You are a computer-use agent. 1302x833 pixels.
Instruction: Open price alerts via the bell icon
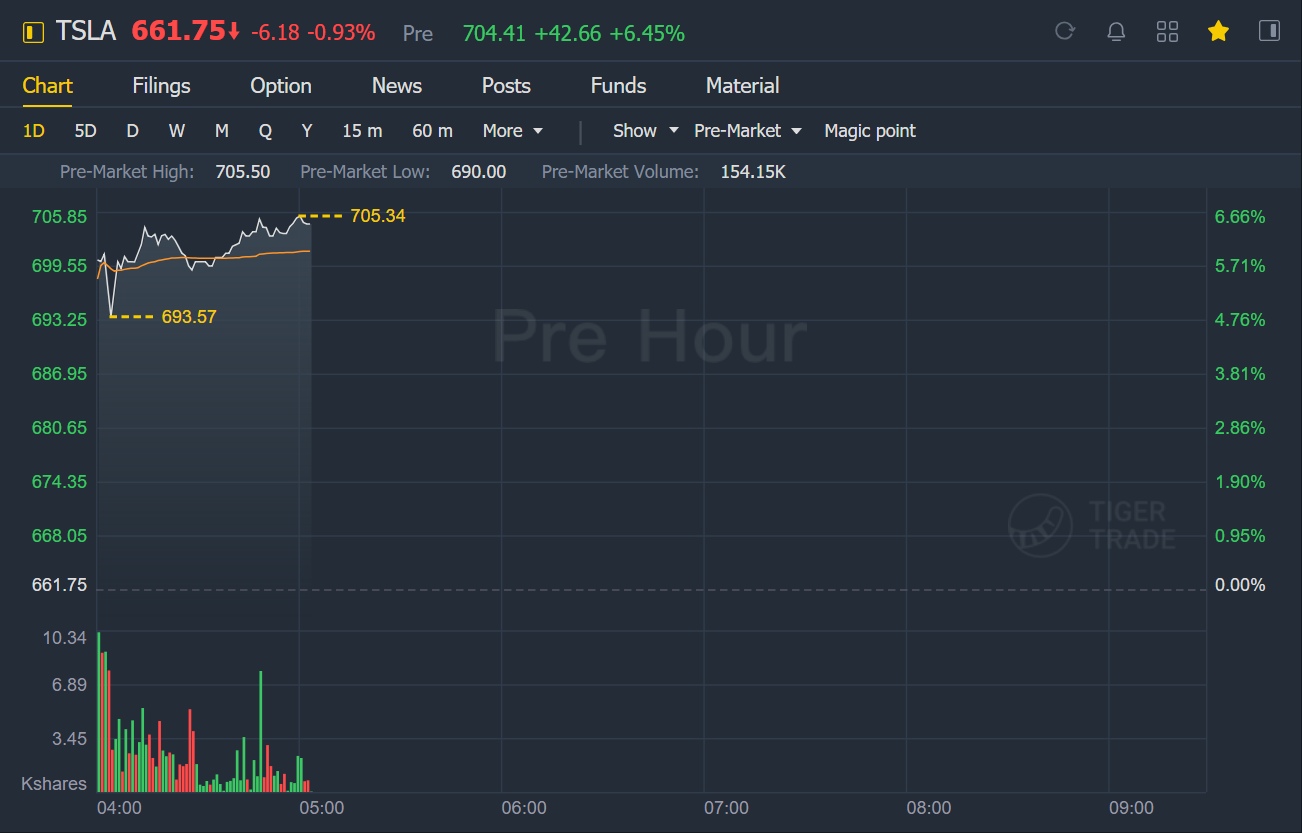(x=1116, y=31)
